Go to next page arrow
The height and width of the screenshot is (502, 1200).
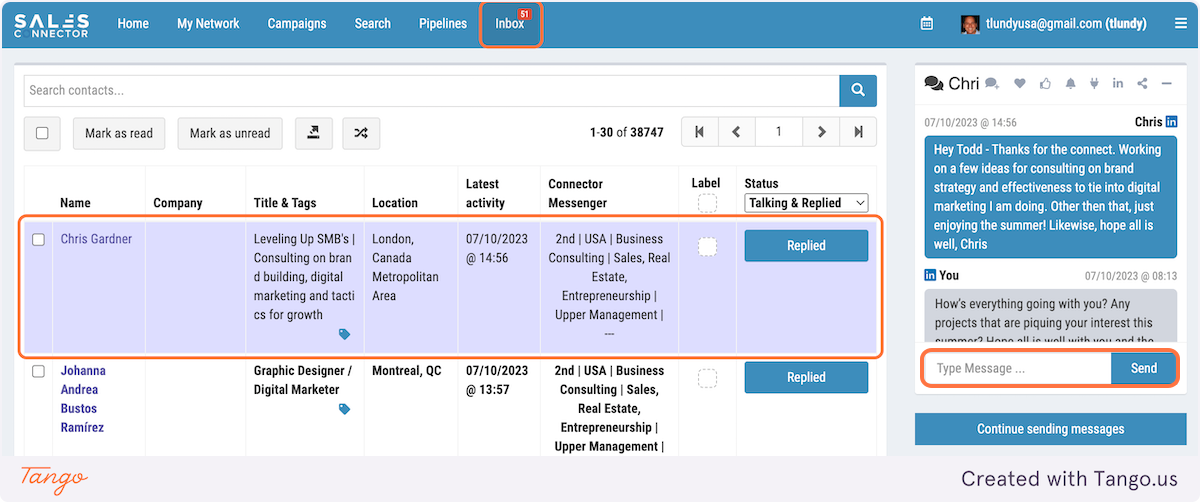[821, 132]
